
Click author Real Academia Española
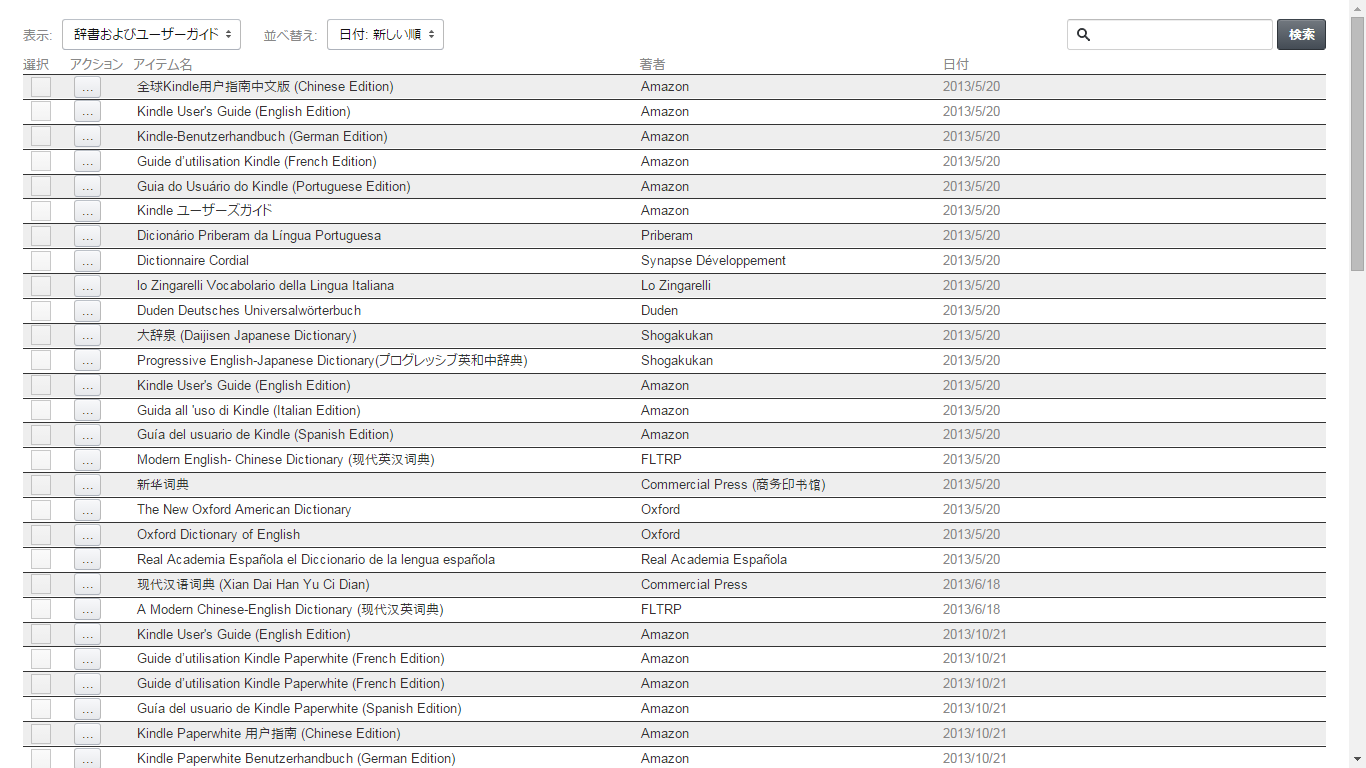[x=714, y=560]
